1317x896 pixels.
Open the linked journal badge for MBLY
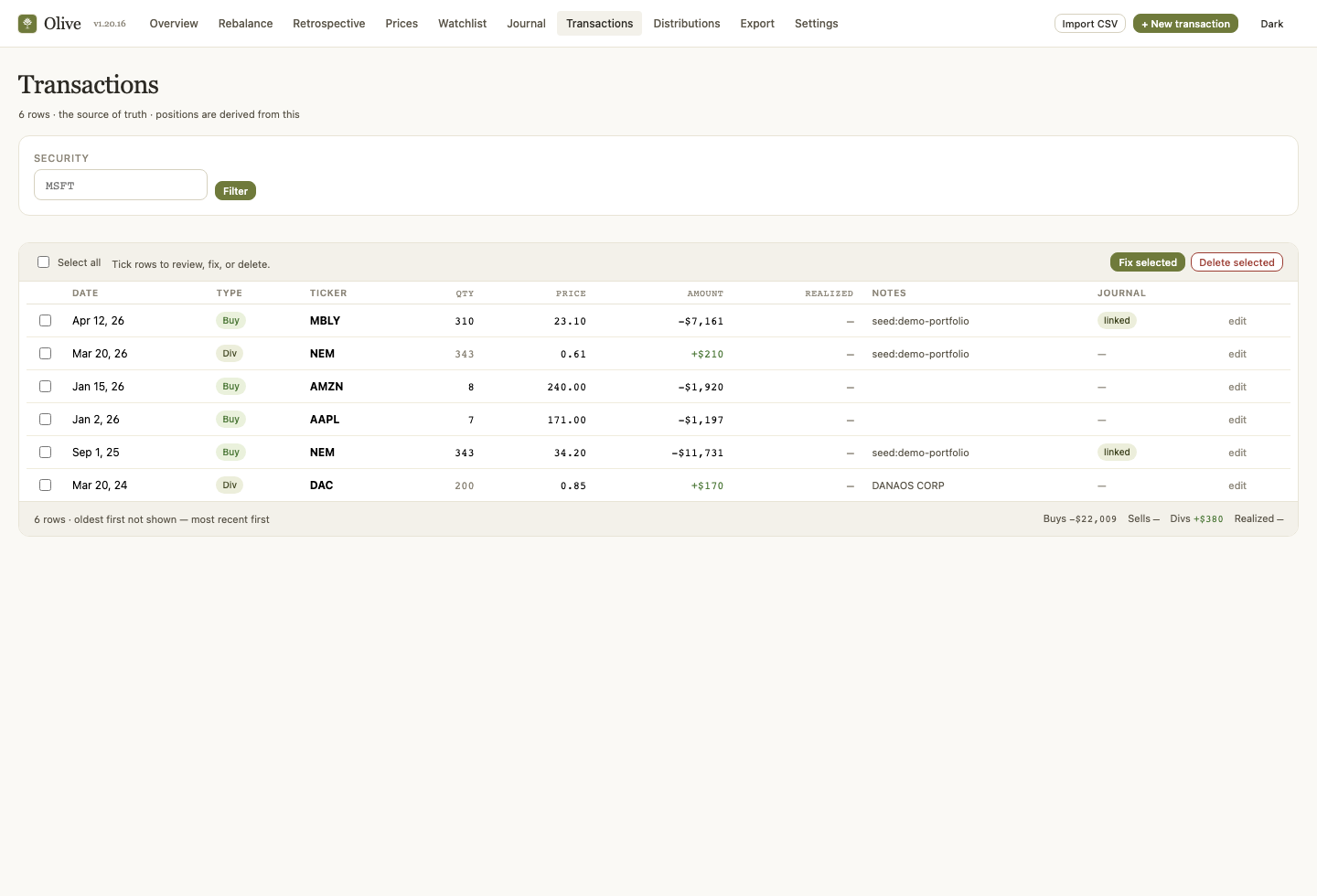1117,321
